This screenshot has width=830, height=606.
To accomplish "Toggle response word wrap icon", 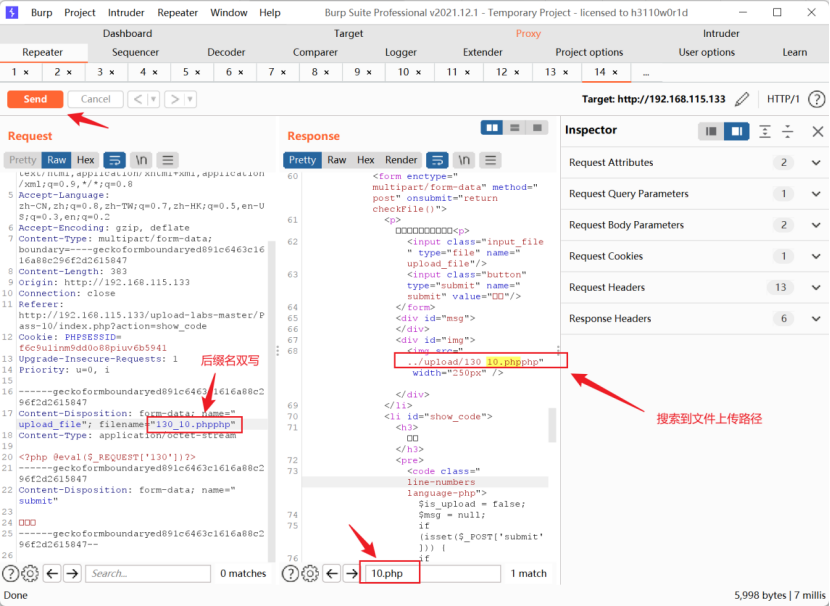I will [437, 160].
